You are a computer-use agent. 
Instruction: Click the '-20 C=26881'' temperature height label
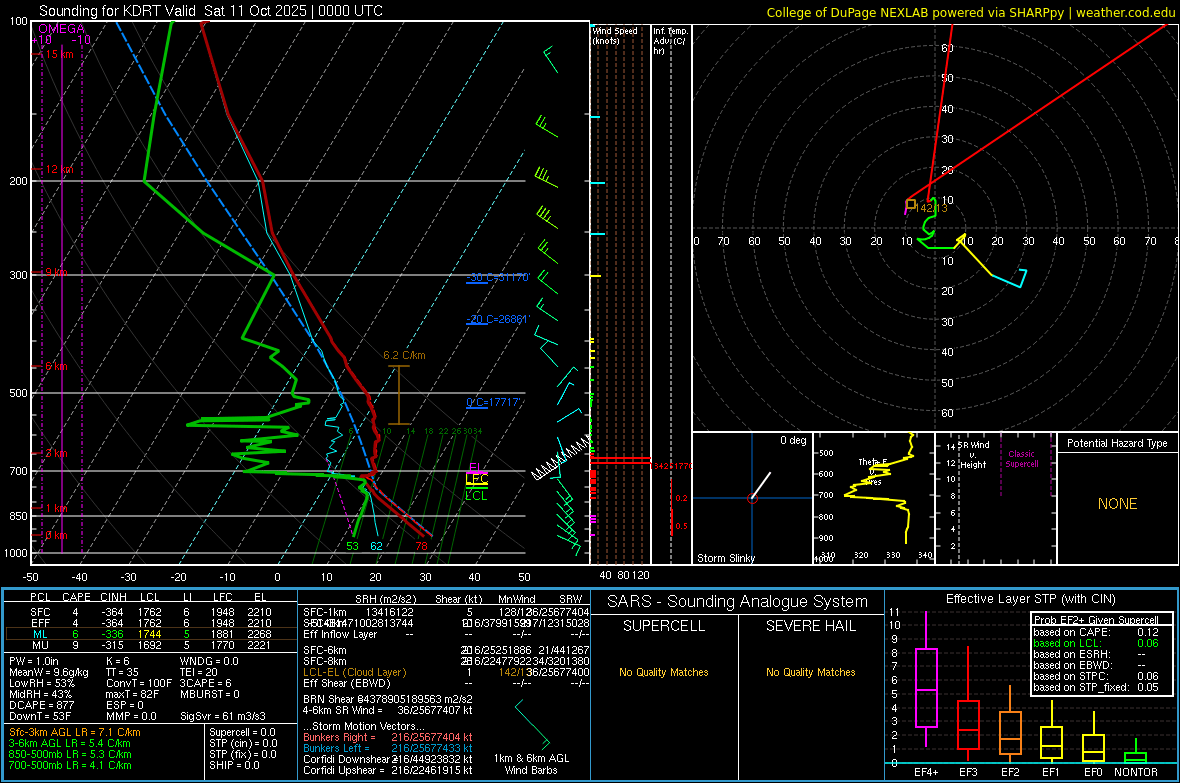[x=497, y=319]
